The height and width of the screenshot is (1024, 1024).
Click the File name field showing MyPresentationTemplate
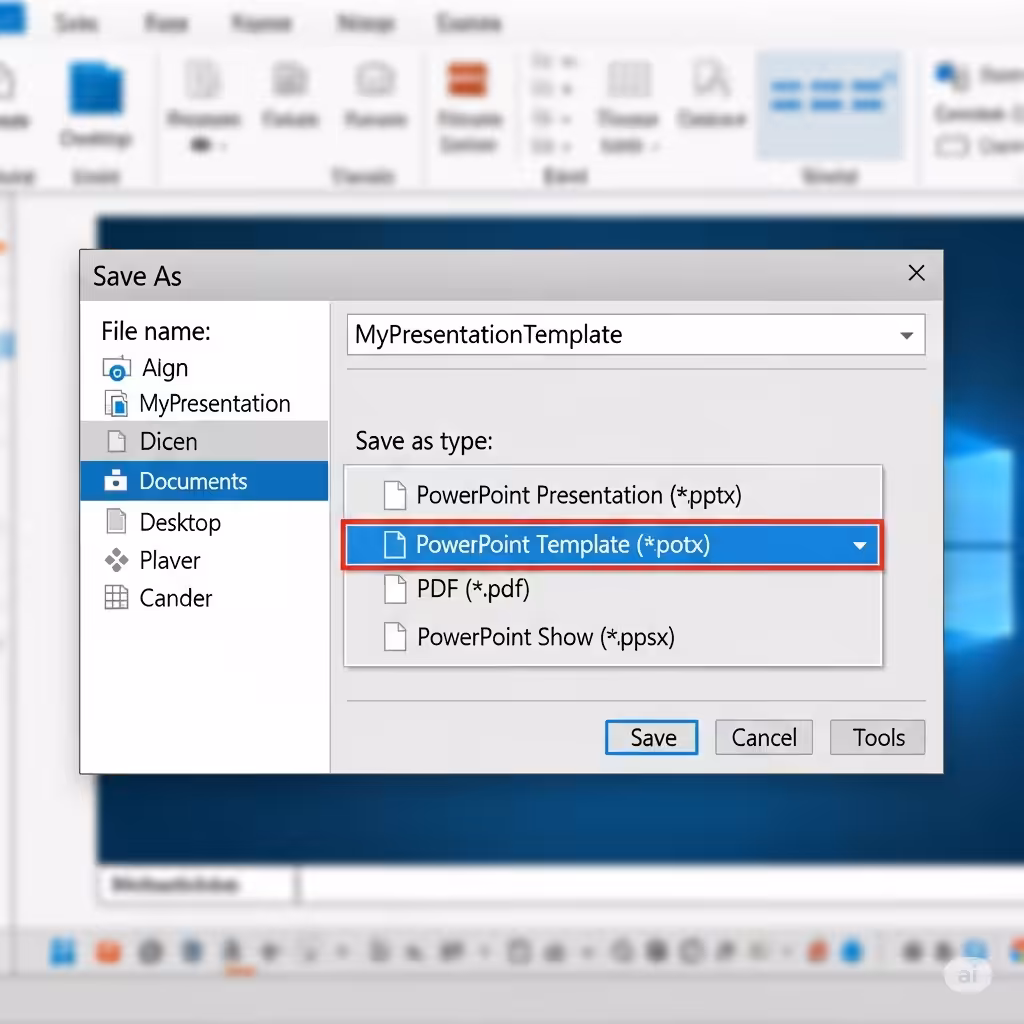635,334
